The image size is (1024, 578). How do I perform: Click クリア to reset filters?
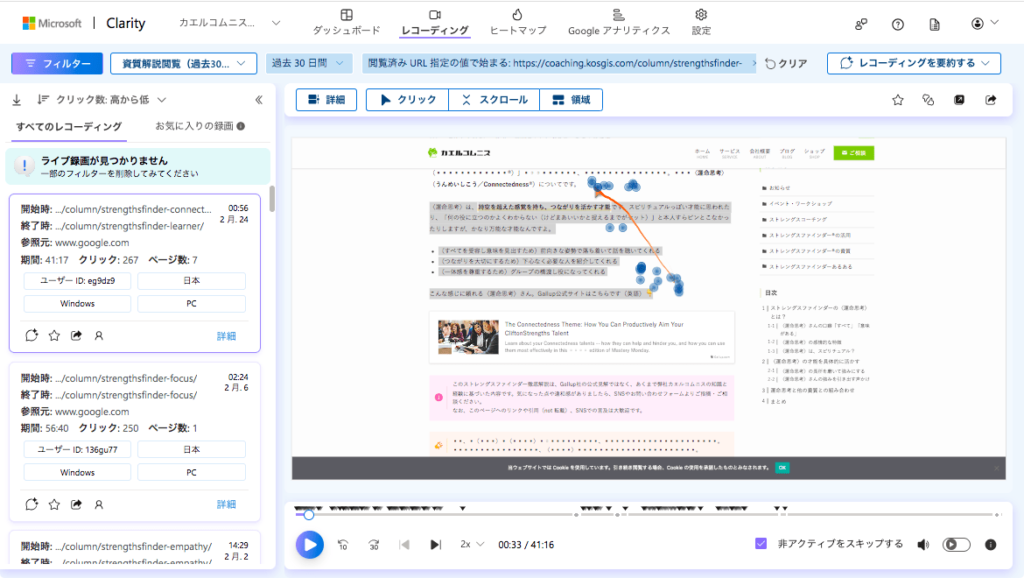point(786,63)
